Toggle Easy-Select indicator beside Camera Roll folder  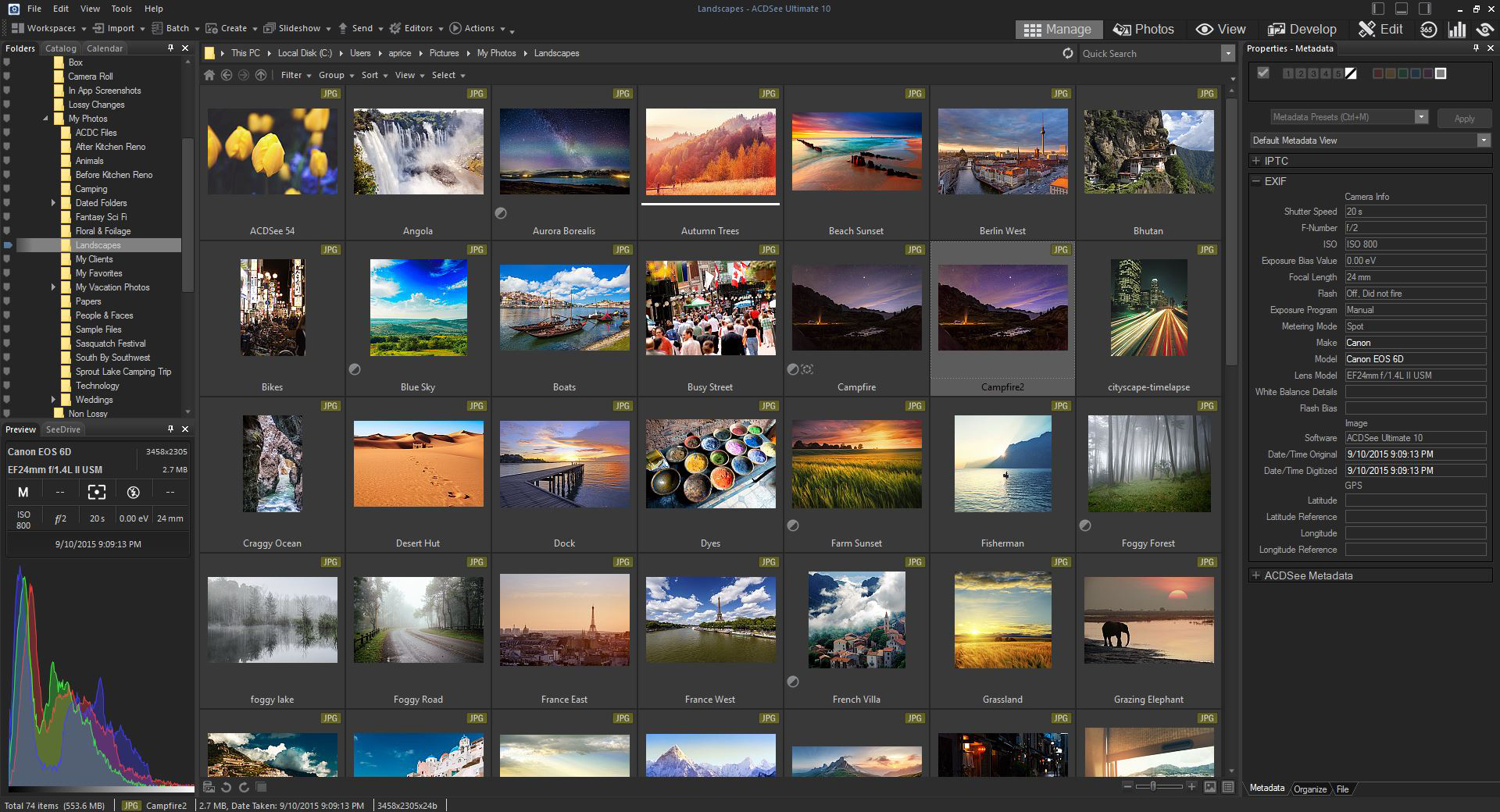tap(7, 77)
